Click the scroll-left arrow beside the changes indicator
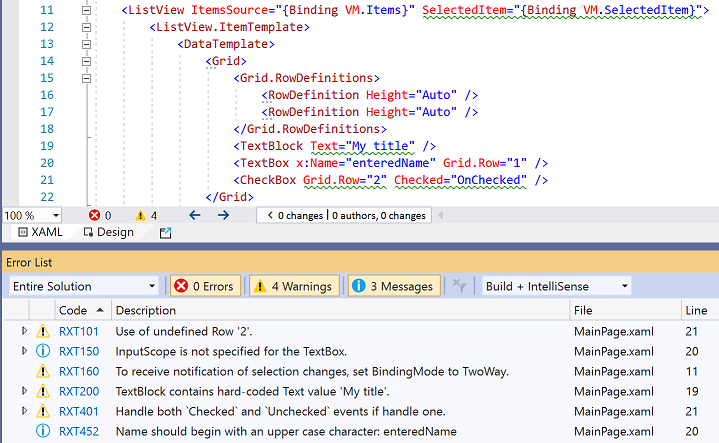719x443 pixels. point(441,215)
